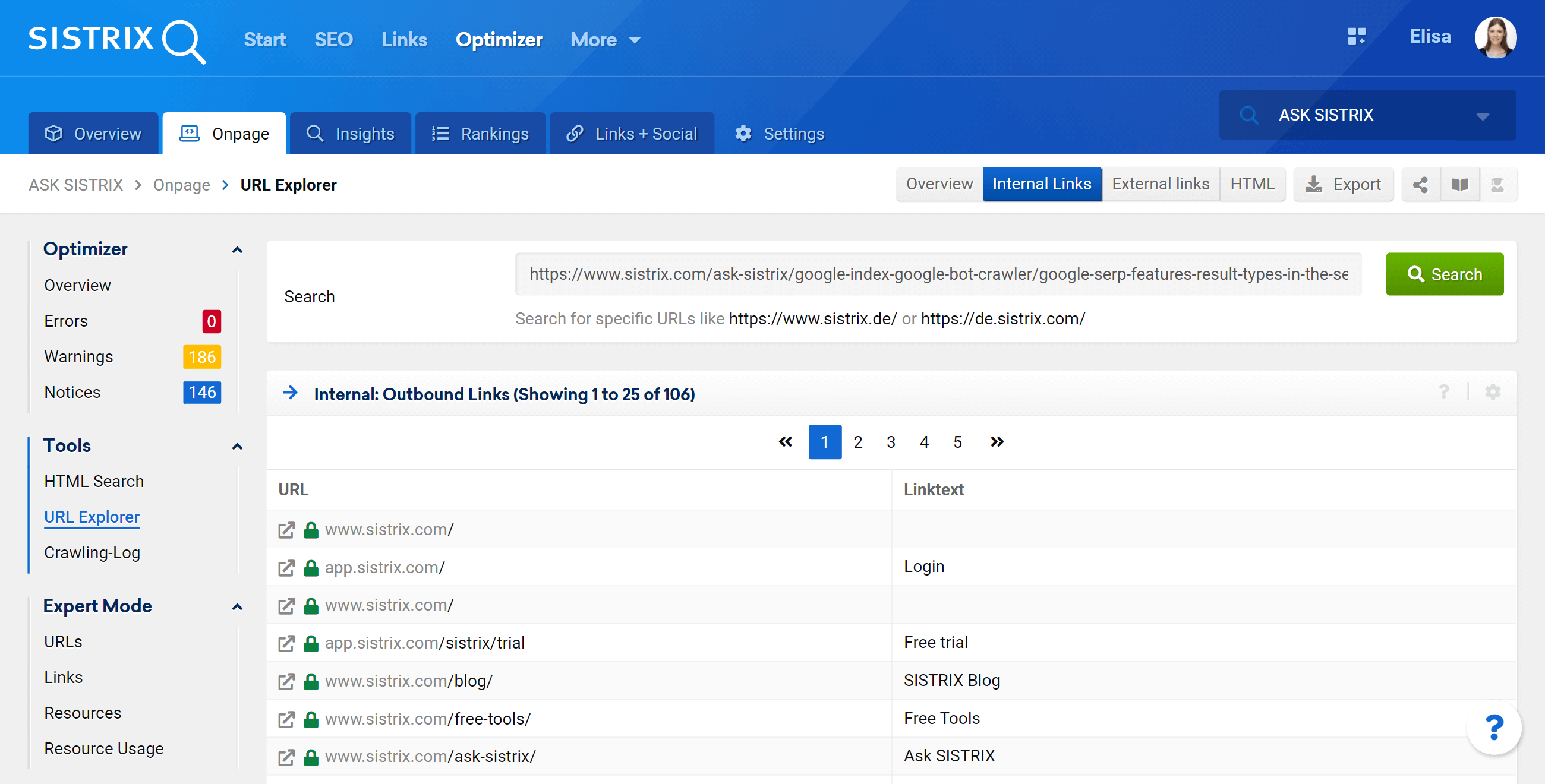The image size is (1545, 784).
Task: Switch to the Onpage tab
Action: coord(224,133)
